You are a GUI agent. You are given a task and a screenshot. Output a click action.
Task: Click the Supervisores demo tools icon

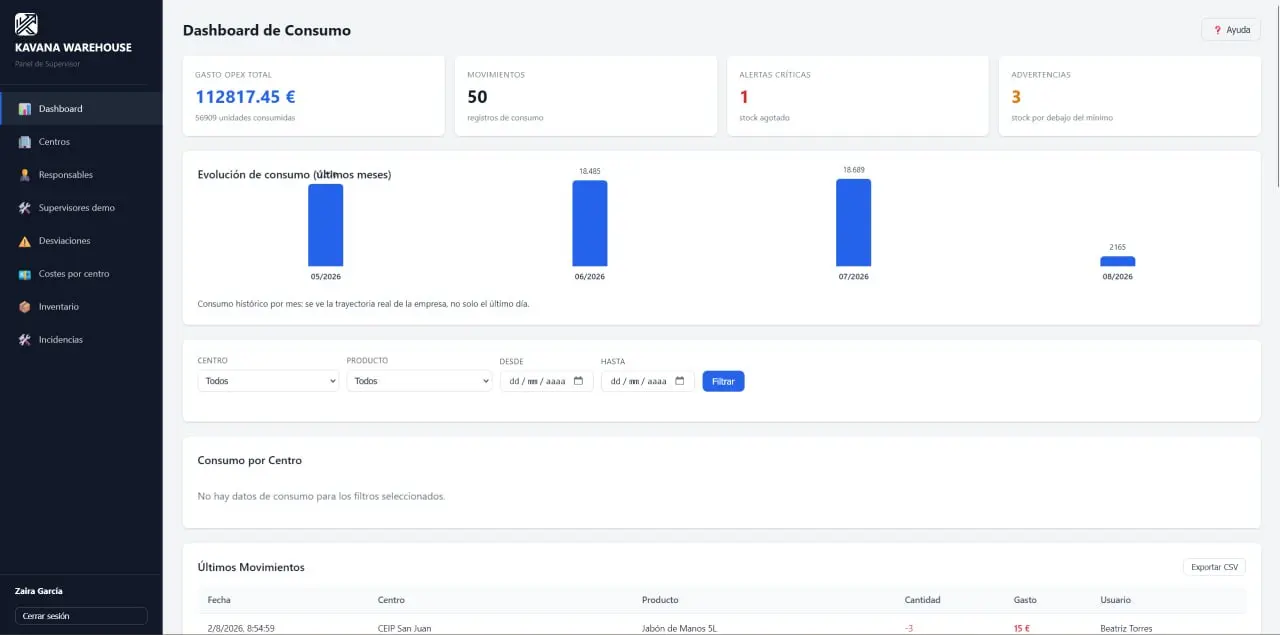25,208
